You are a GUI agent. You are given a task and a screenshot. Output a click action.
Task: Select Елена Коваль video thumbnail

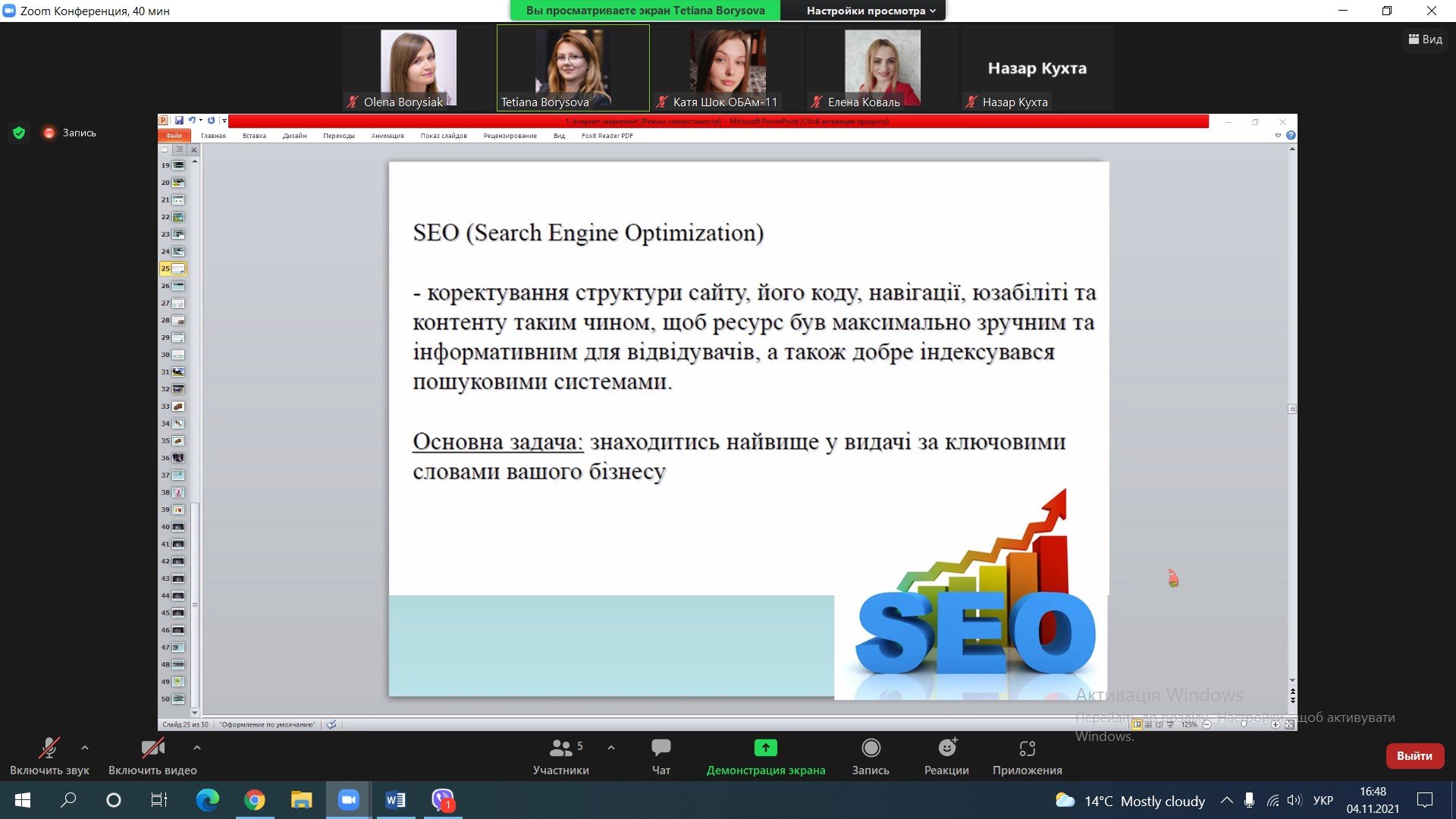click(x=883, y=68)
